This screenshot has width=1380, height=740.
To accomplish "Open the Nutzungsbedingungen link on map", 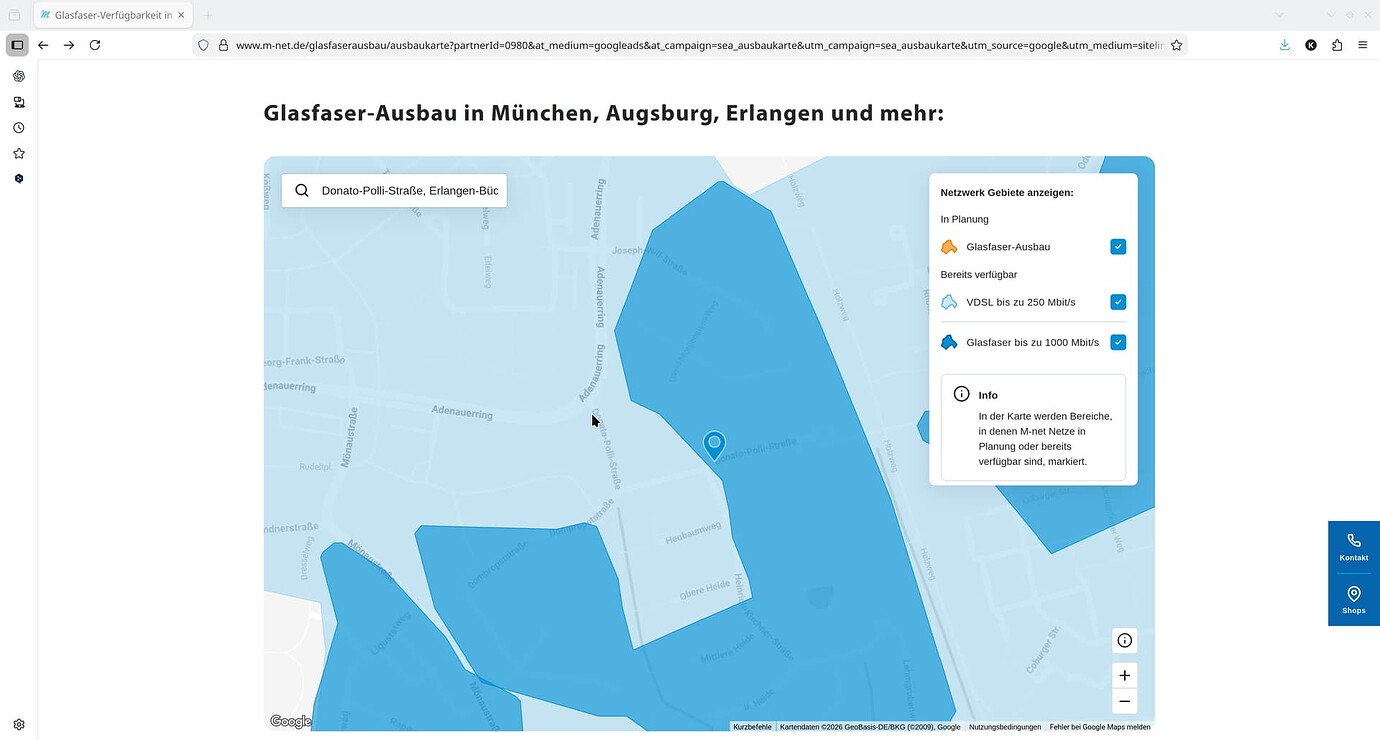I will coord(1005,727).
